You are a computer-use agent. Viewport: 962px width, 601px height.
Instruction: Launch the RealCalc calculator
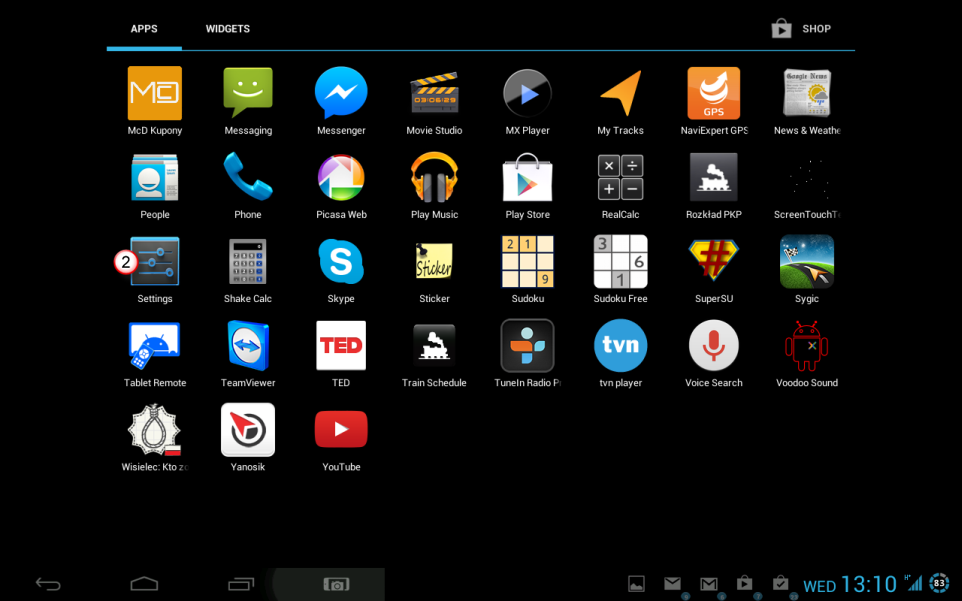(x=620, y=178)
